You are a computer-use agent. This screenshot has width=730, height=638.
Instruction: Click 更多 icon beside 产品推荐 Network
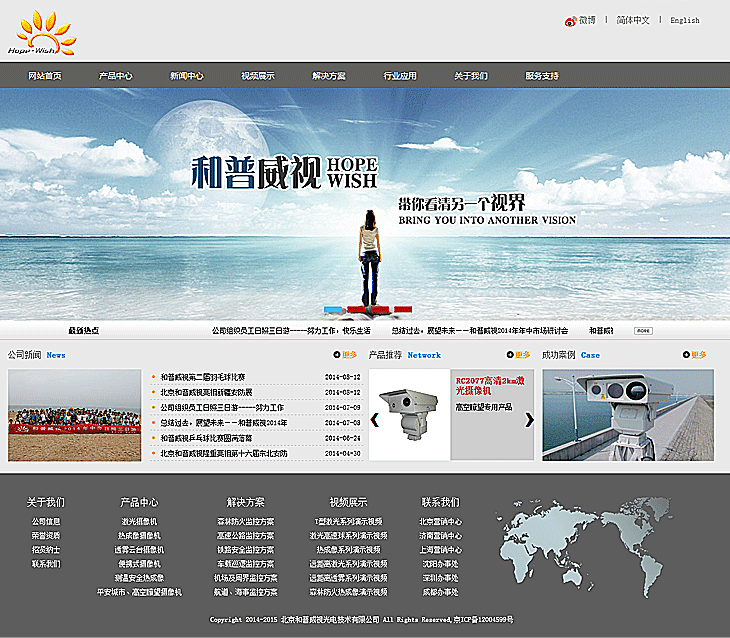click(x=518, y=355)
